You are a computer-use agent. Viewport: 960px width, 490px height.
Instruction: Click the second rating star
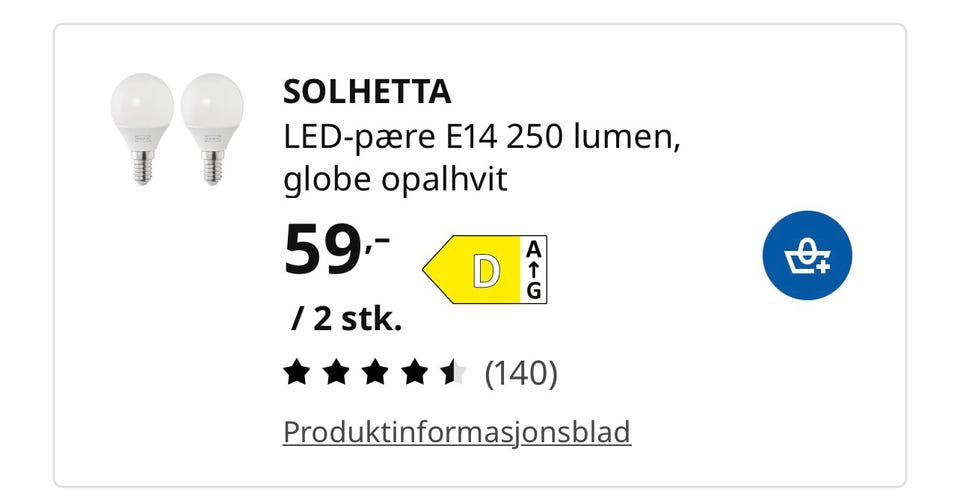pos(335,374)
